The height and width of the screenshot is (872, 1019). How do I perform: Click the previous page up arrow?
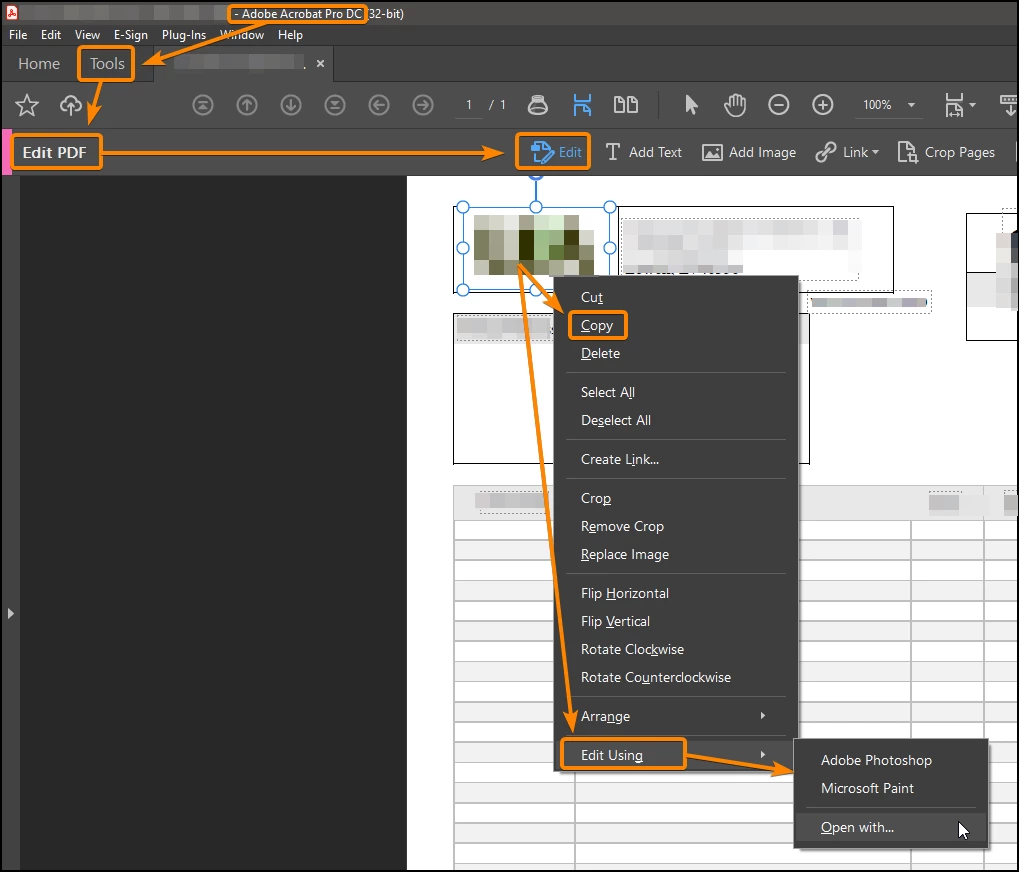point(247,105)
